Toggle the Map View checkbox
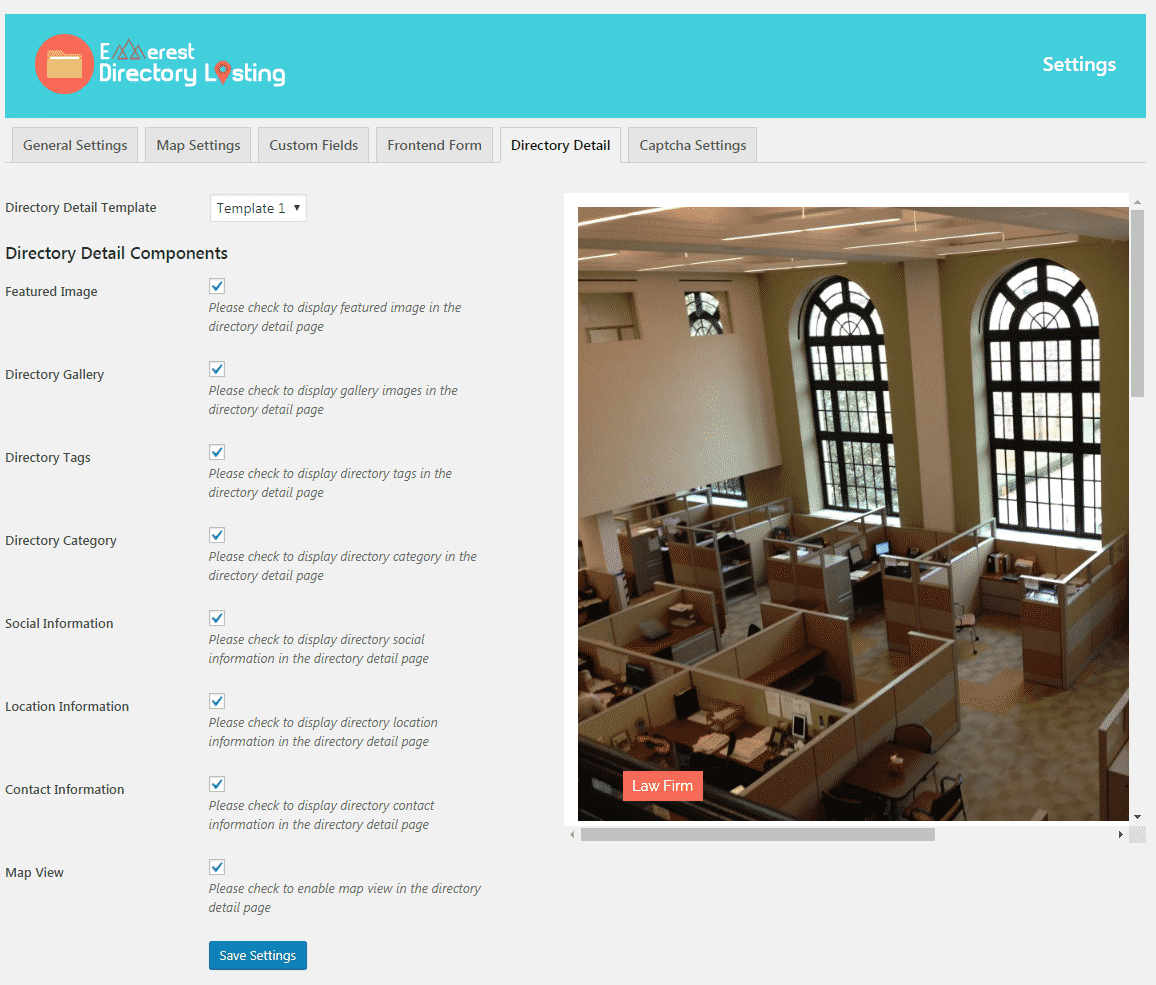The height and width of the screenshot is (985, 1156). click(217, 867)
